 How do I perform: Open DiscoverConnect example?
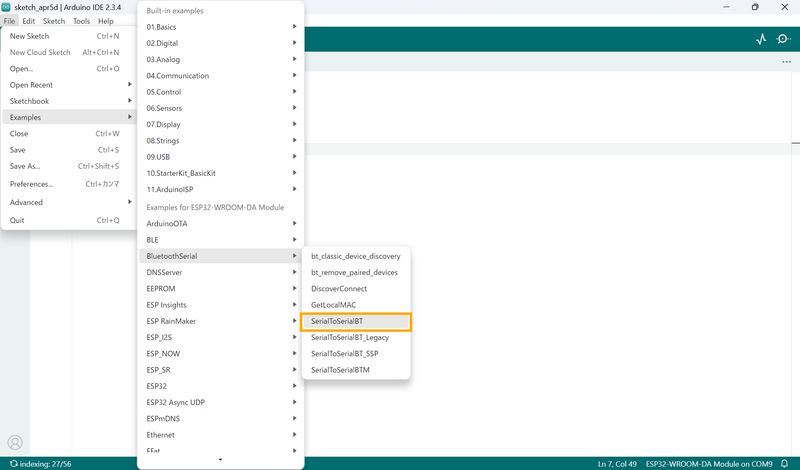click(356, 289)
